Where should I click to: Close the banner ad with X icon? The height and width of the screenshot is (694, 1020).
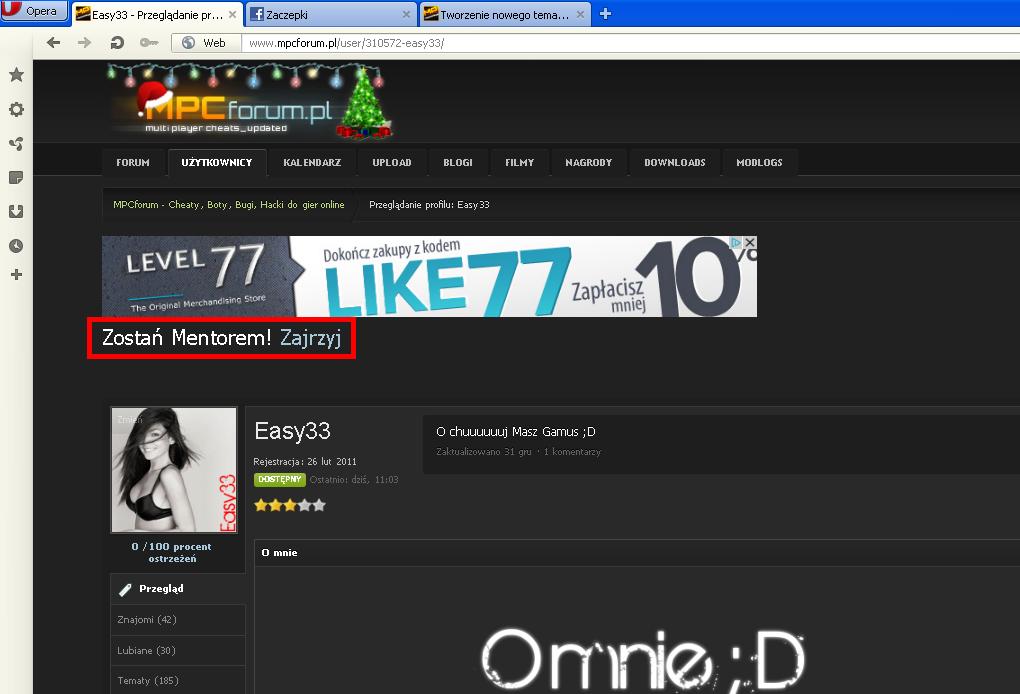(750, 242)
